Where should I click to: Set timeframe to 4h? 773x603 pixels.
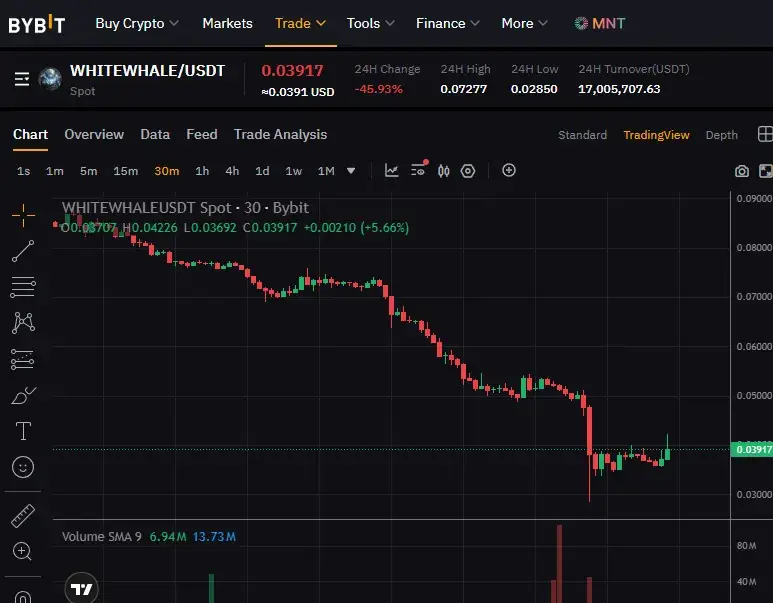(232, 171)
